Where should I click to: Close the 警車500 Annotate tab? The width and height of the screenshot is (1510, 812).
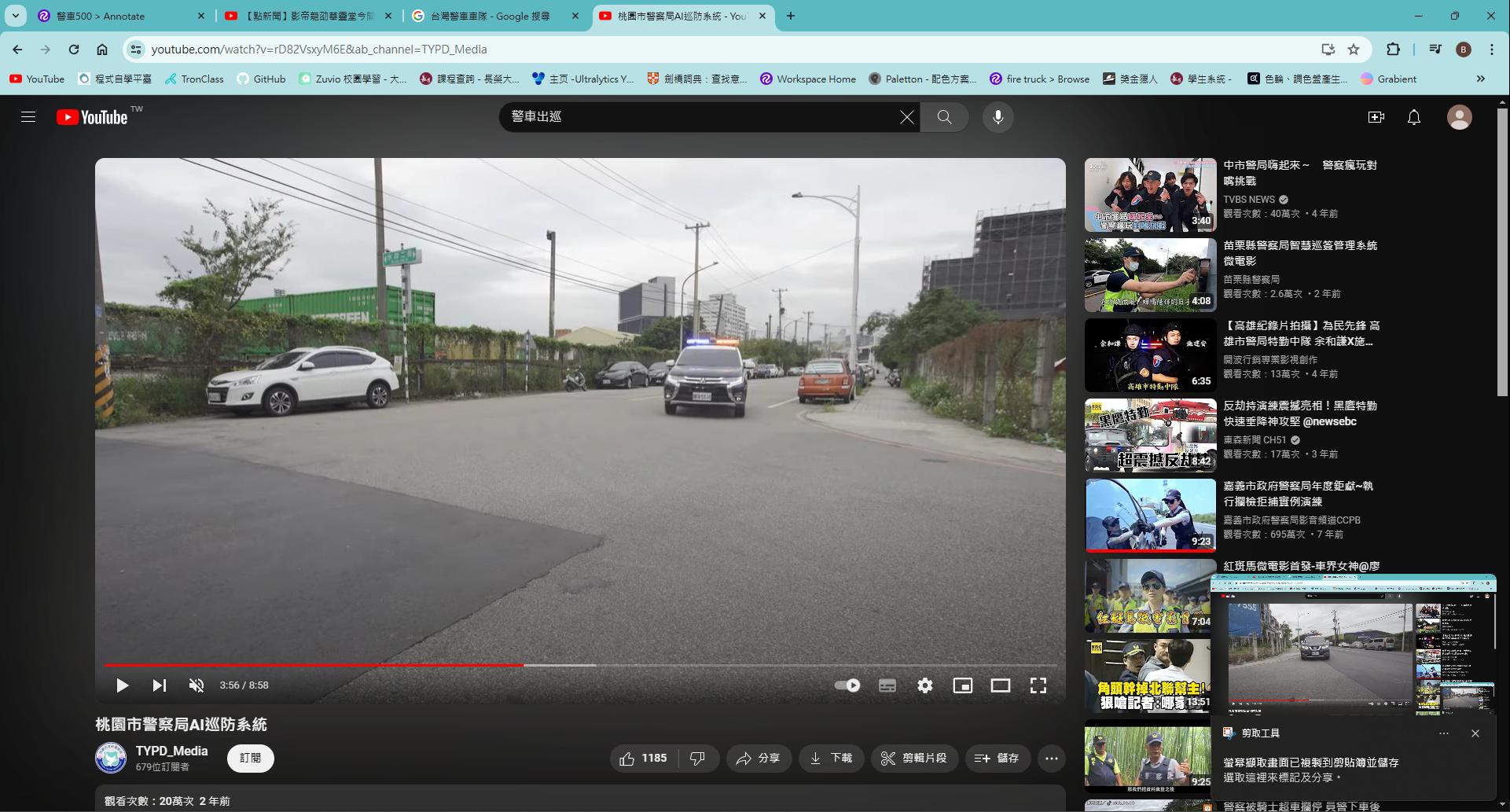pos(201,16)
